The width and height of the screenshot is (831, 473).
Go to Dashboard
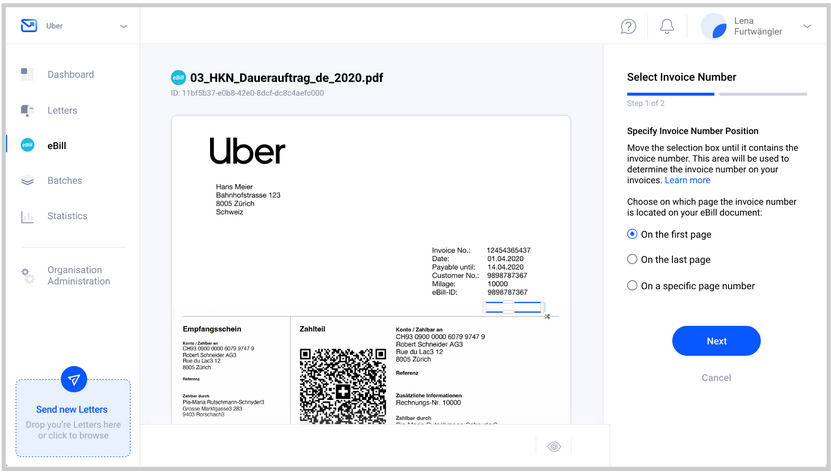[70, 74]
